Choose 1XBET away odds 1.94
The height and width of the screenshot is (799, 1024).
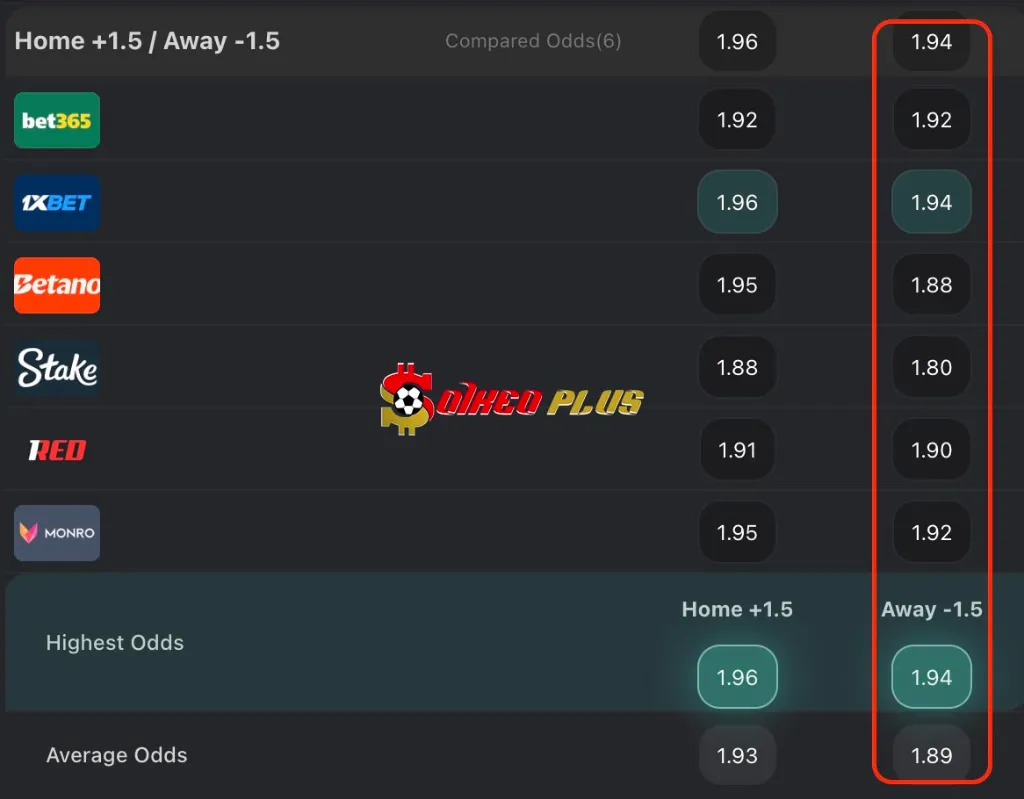click(931, 202)
